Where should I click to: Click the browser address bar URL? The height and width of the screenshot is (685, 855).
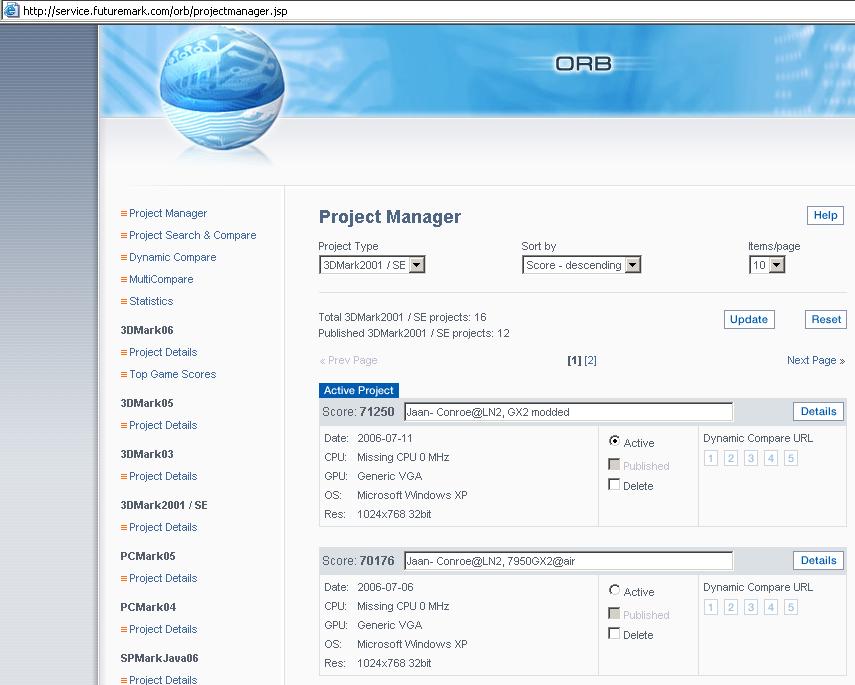(x=155, y=11)
